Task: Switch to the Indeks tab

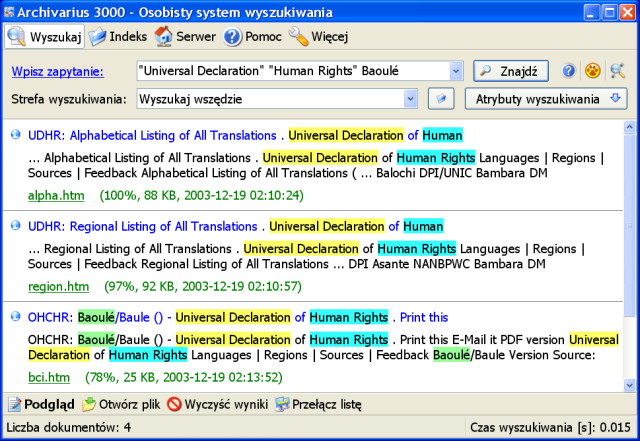Action: pos(118,37)
